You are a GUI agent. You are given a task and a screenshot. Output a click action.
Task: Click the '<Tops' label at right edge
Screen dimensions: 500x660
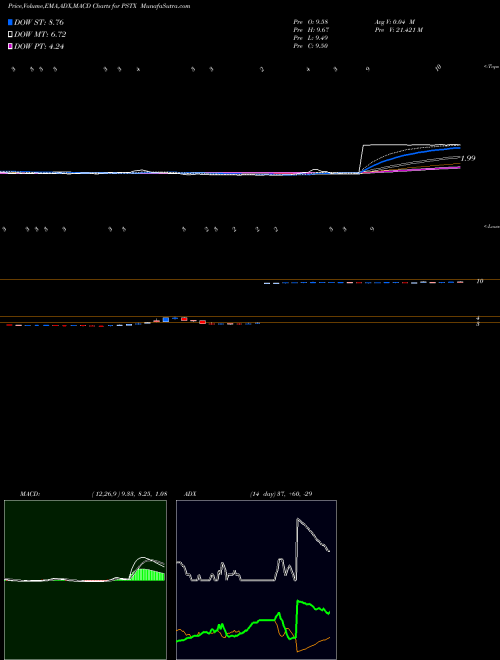(491, 67)
